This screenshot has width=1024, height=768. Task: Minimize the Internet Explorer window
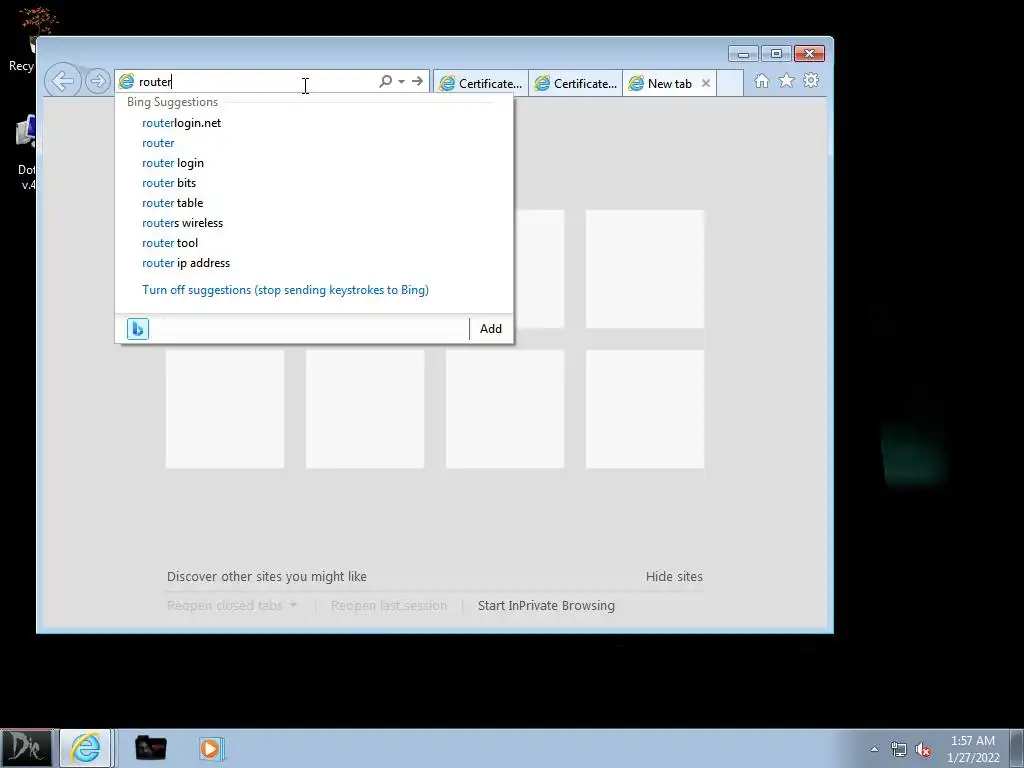tap(743, 54)
